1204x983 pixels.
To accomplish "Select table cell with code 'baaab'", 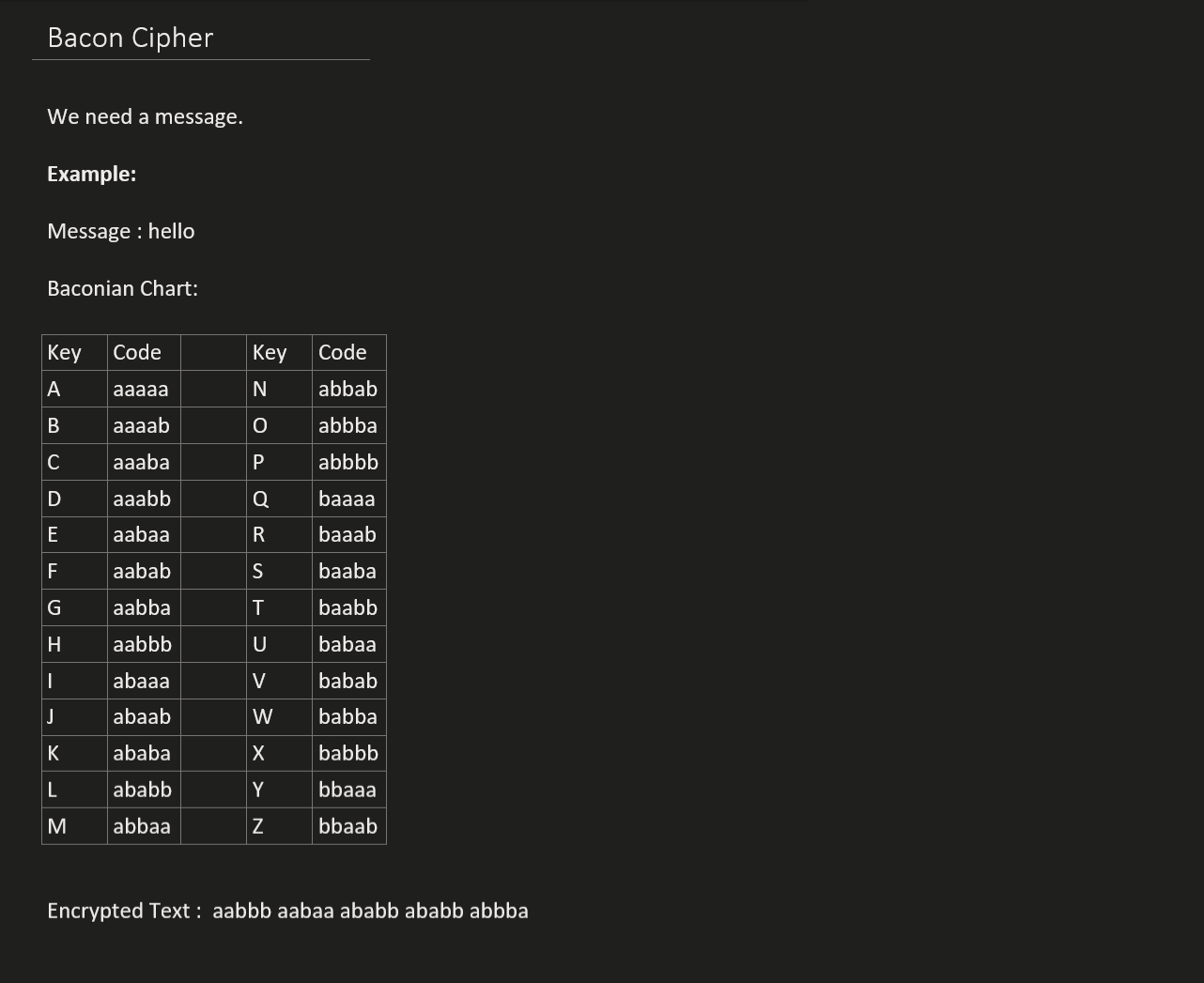I will 349,534.
